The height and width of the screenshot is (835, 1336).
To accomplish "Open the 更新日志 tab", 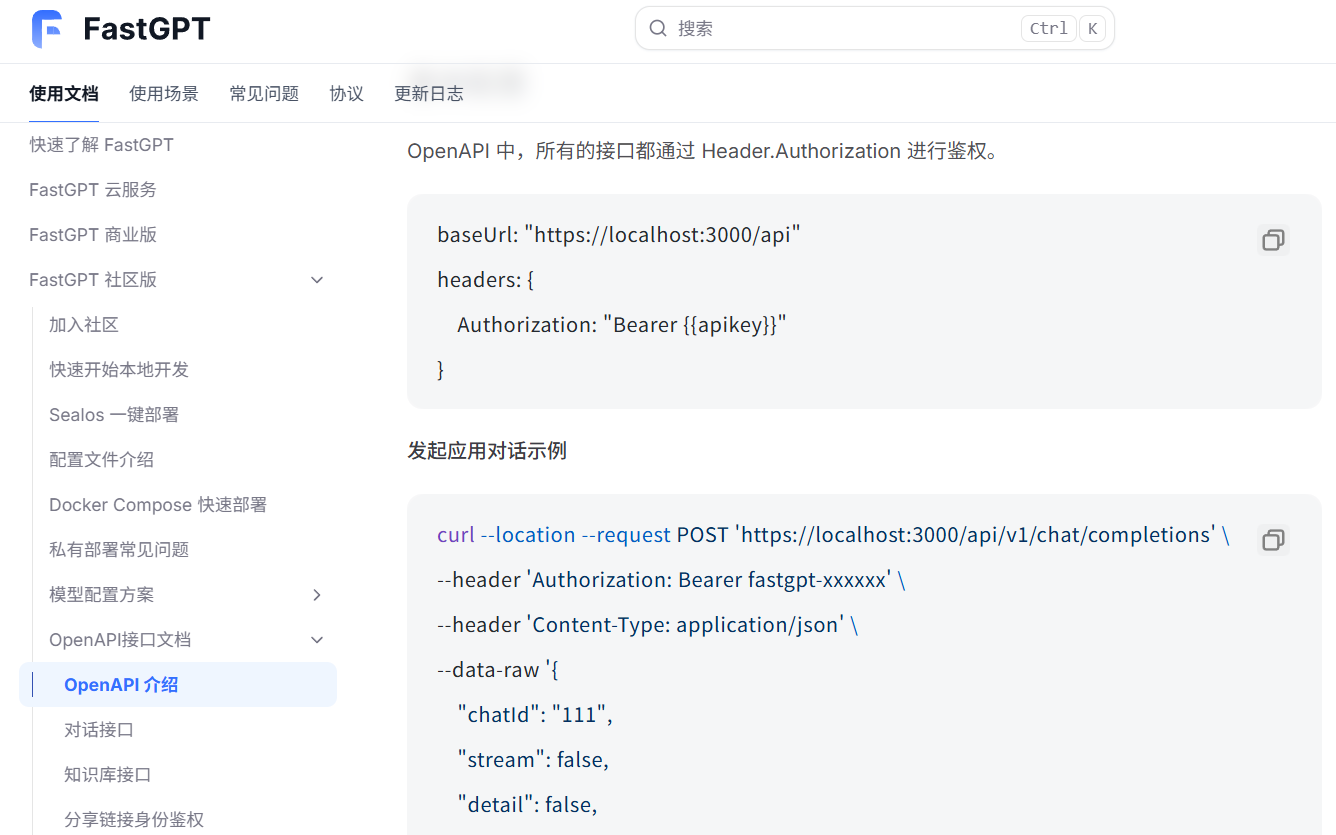I will pyautogui.click(x=429, y=94).
